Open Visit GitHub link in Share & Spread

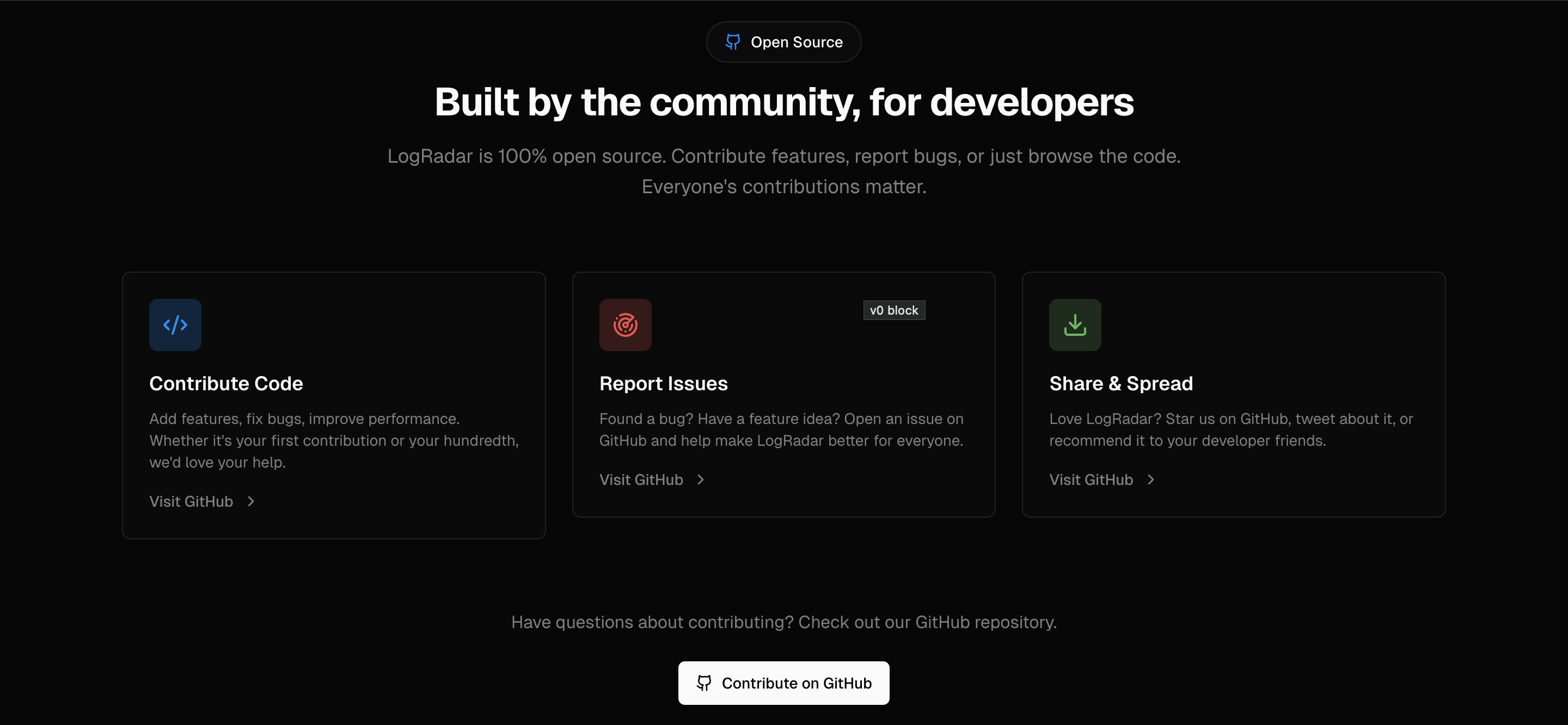pos(1091,480)
